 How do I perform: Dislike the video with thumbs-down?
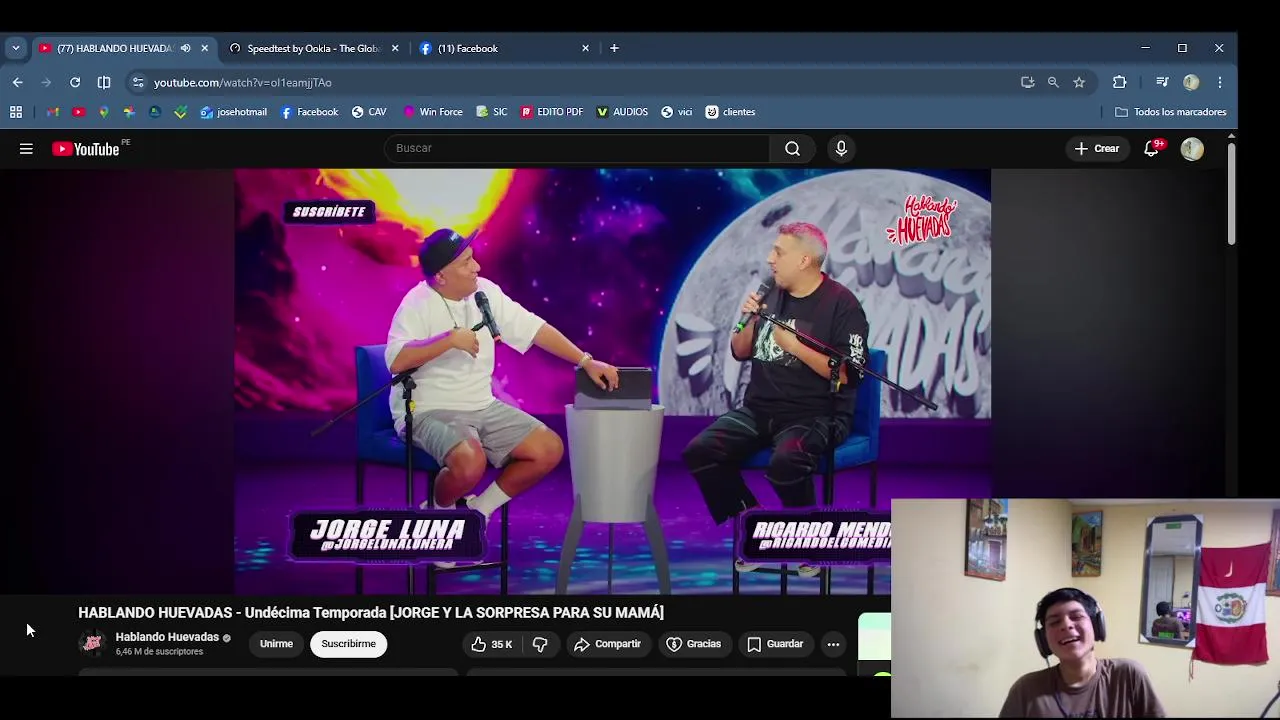540,644
